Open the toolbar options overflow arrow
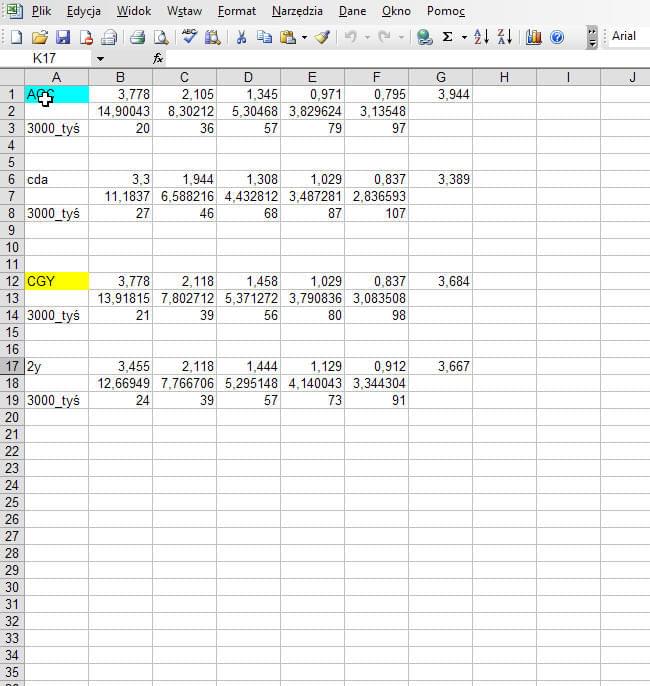650x686 pixels. tap(592, 37)
